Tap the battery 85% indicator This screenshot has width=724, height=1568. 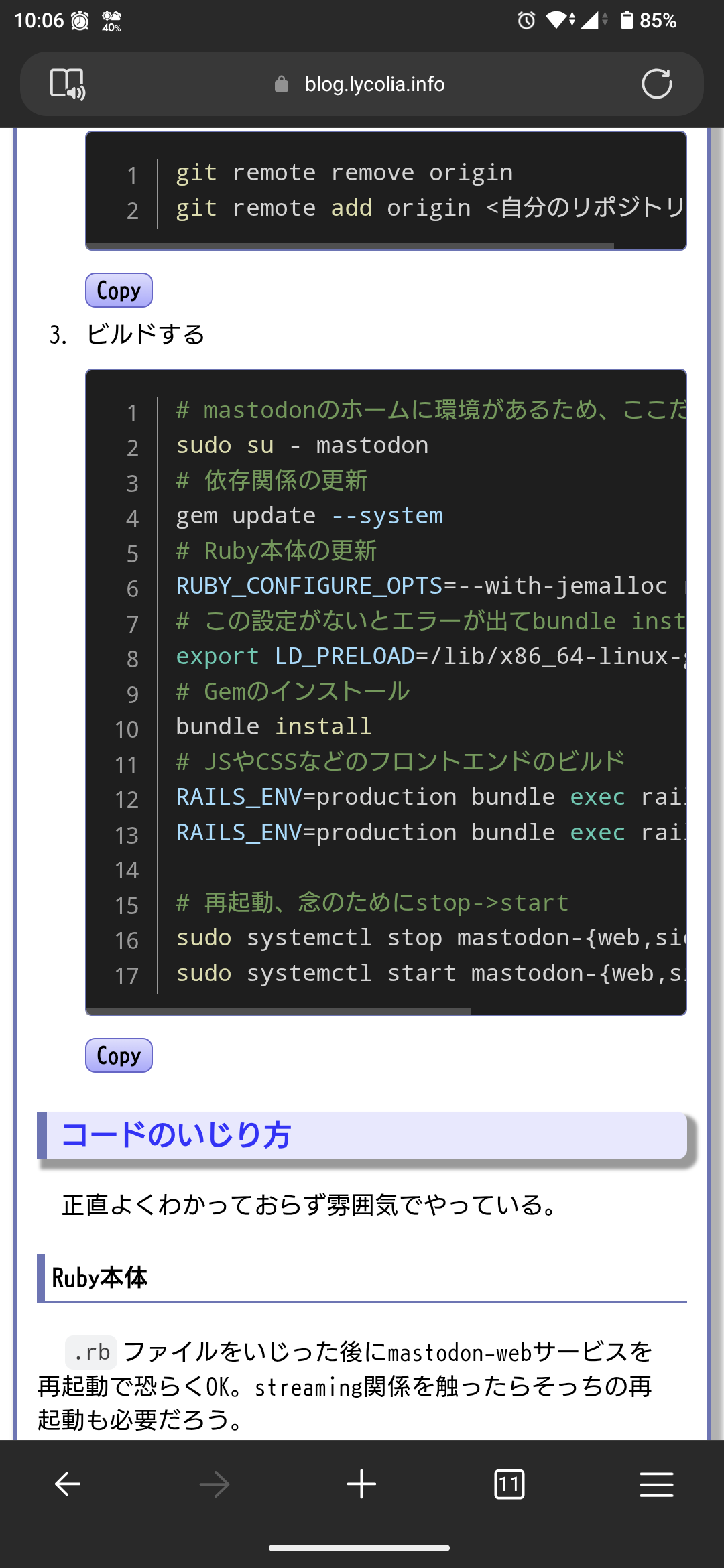648,21
